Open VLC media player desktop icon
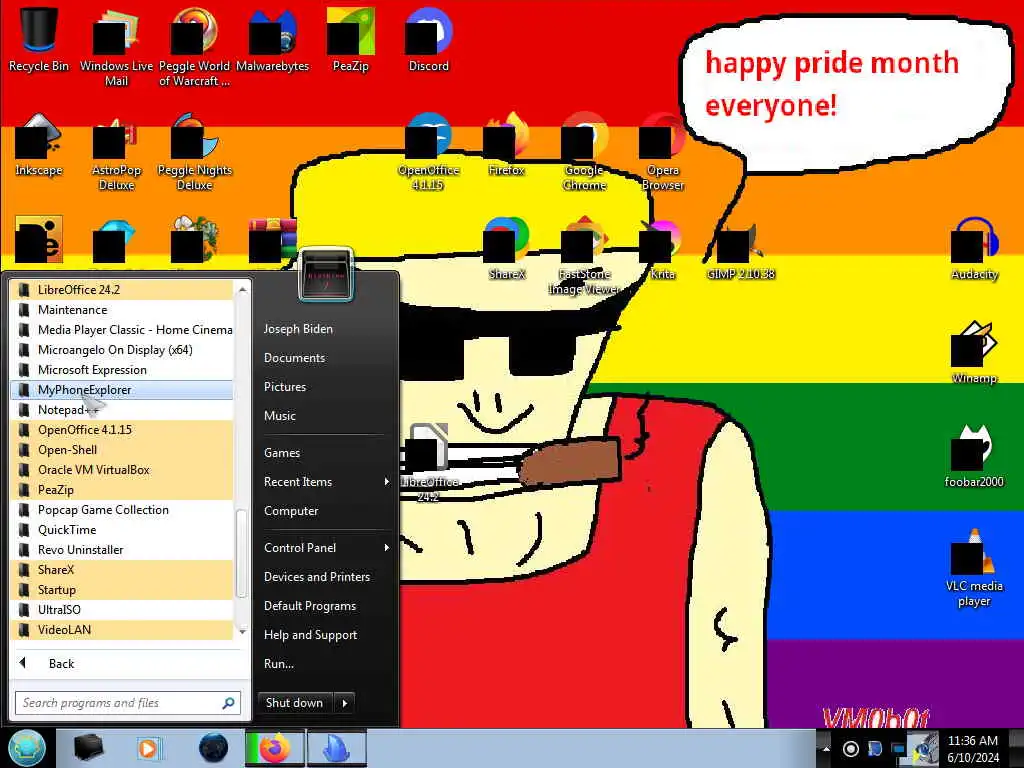This screenshot has height=768, width=1024. 974,567
